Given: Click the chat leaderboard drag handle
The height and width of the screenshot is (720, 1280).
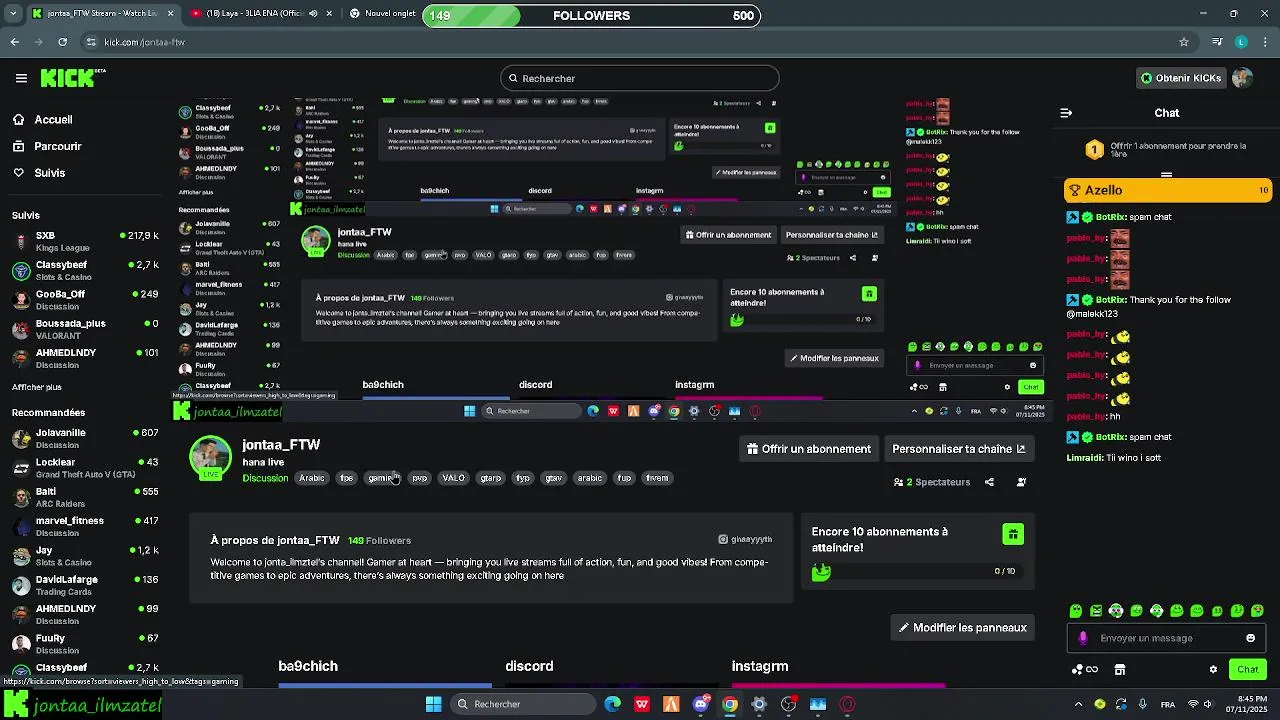Looking at the screenshot, I should pos(1166,174).
